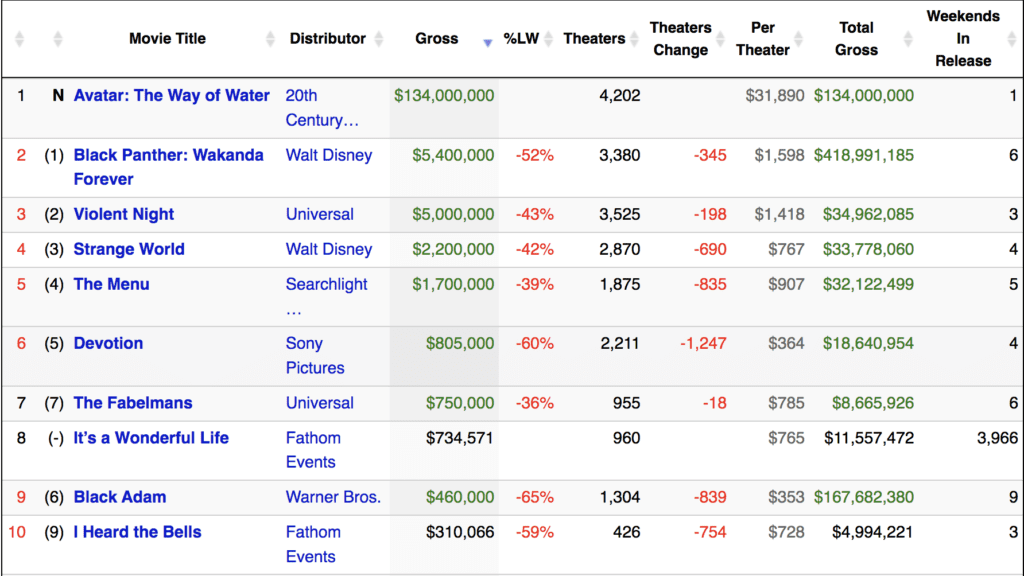Open Fathom Events link in Heard the Bells row
The height and width of the screenshot is (576, 1024).
pyautogui.click(x=313, y=544)
